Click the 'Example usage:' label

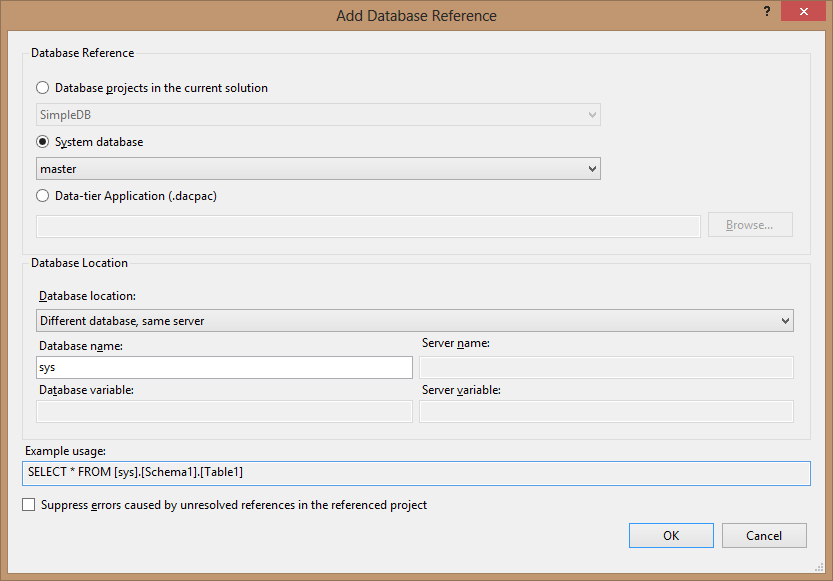point(65,451)
